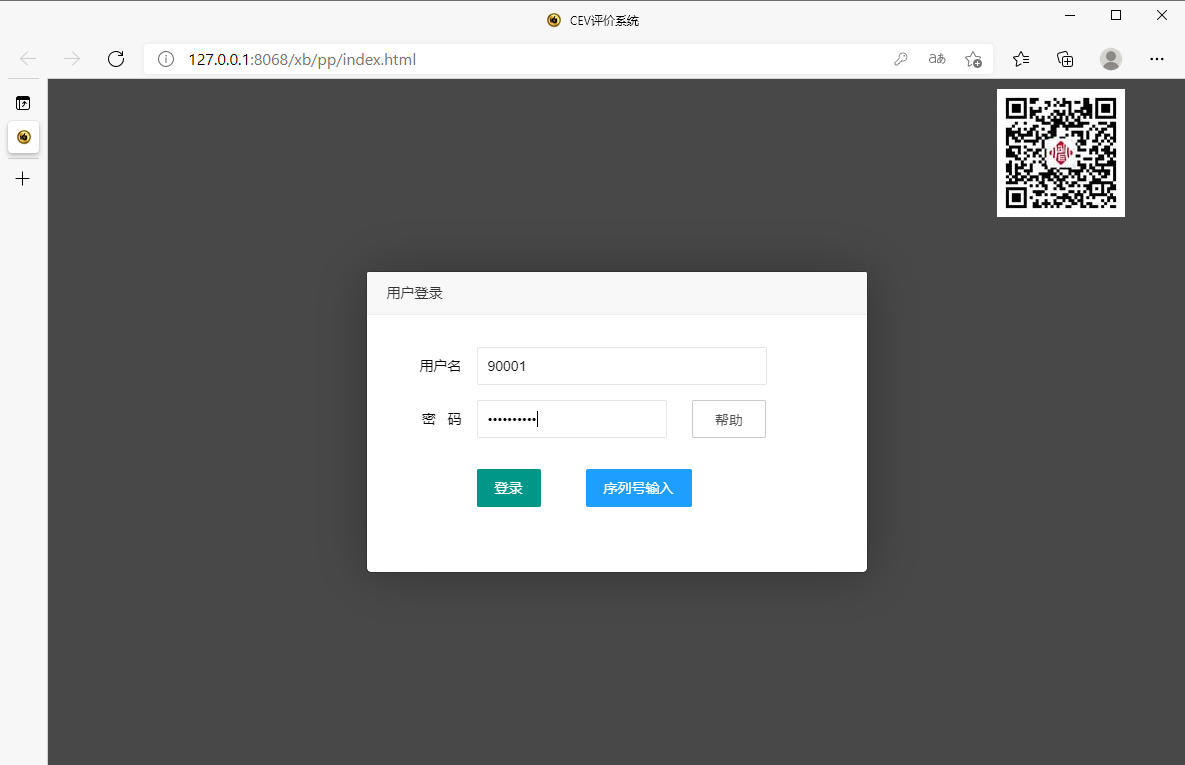1185x765 pixels.
Task: Click the 帮助 help button
Action: click(728, 419)
